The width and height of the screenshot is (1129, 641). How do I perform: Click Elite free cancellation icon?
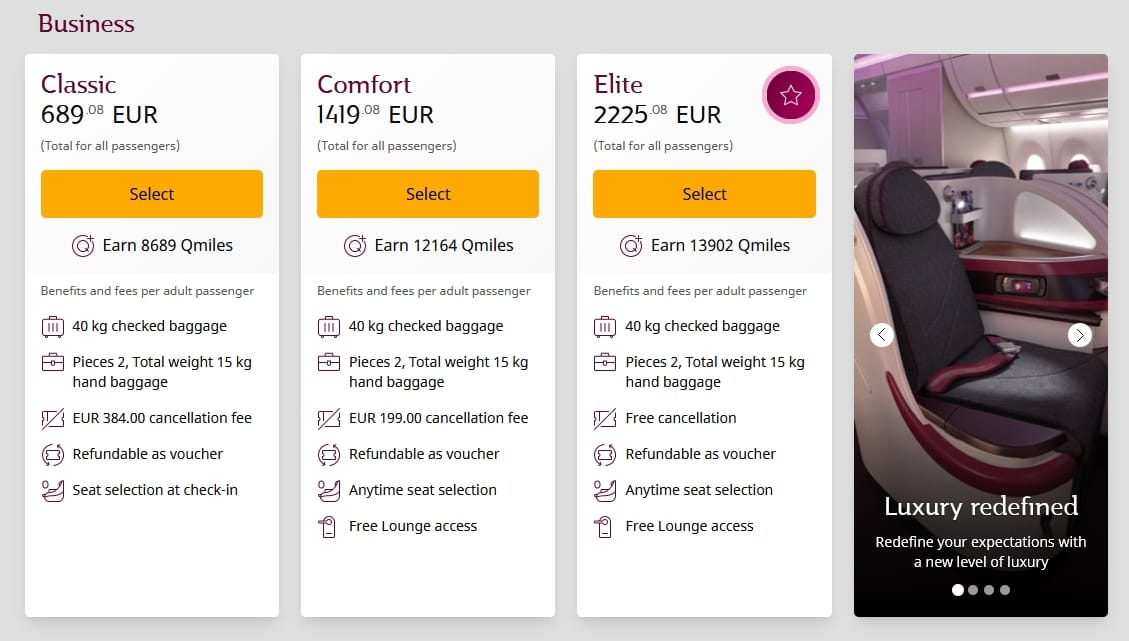click(x=605, y=418)
